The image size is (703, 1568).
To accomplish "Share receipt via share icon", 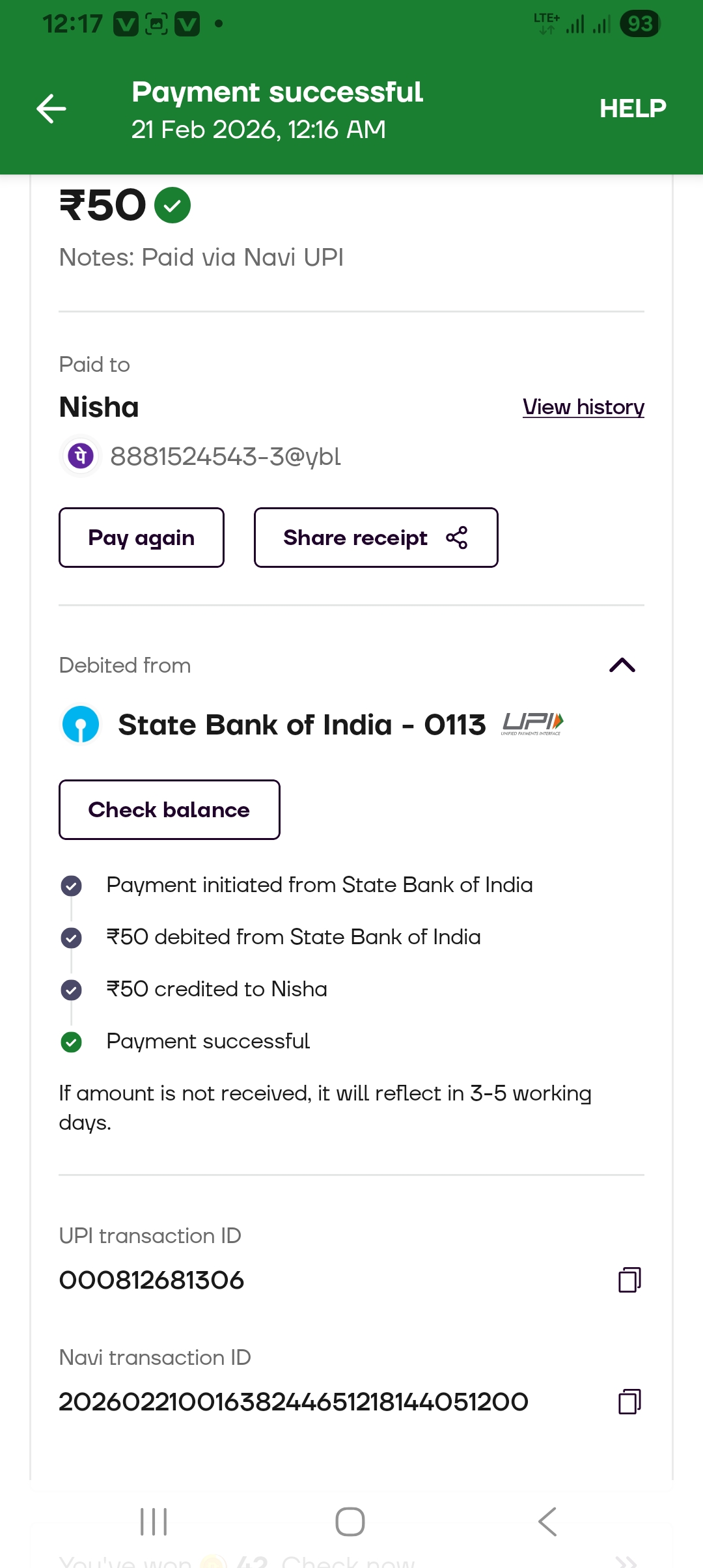I will pos(456,538).
